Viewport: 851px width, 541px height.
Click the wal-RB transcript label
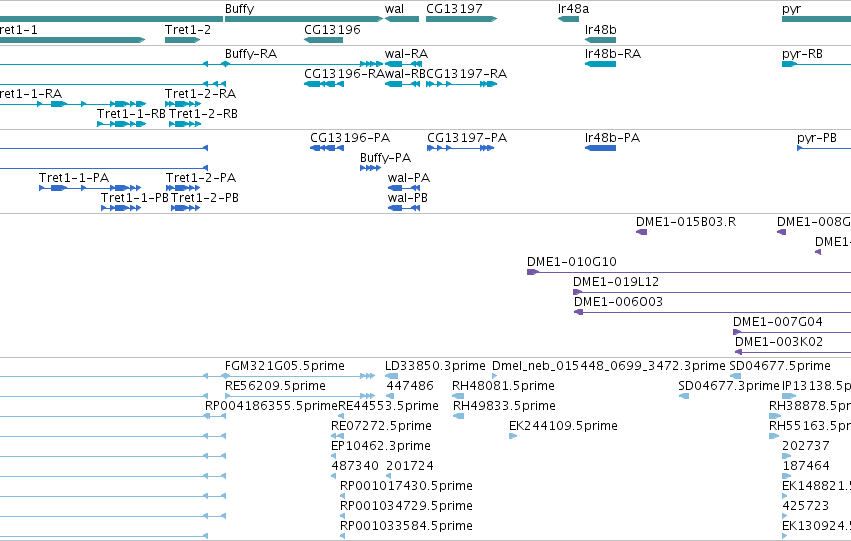pos(405,74)
